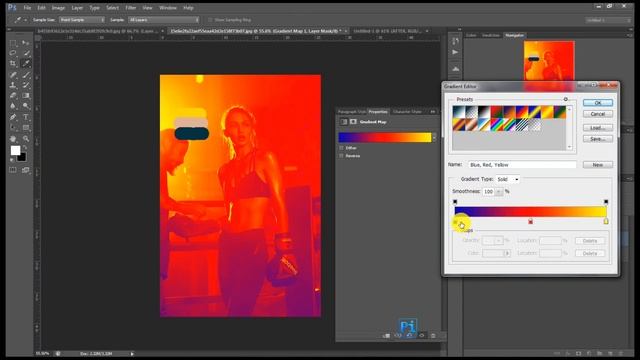Swap foreground and background colors
Screen dimensions: 640x360
point(24,148)
